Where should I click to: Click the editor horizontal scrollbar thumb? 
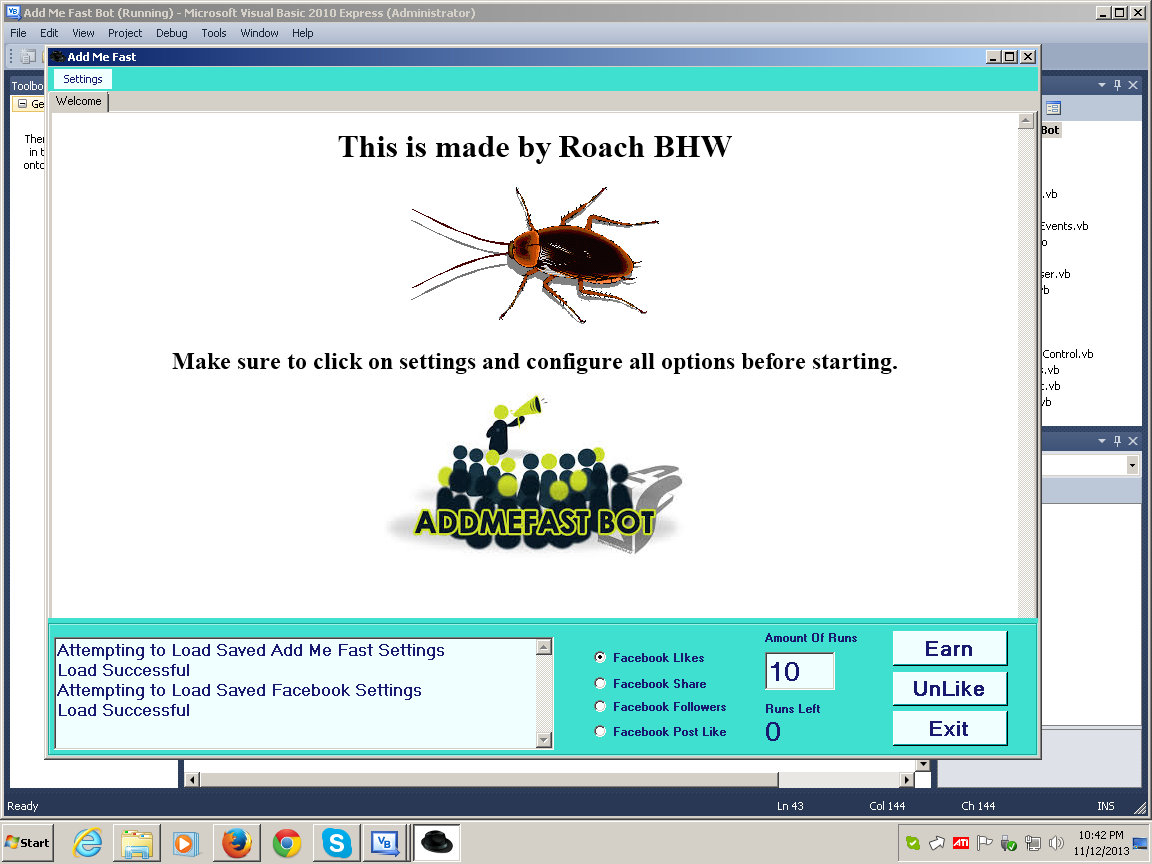[489, 780]
